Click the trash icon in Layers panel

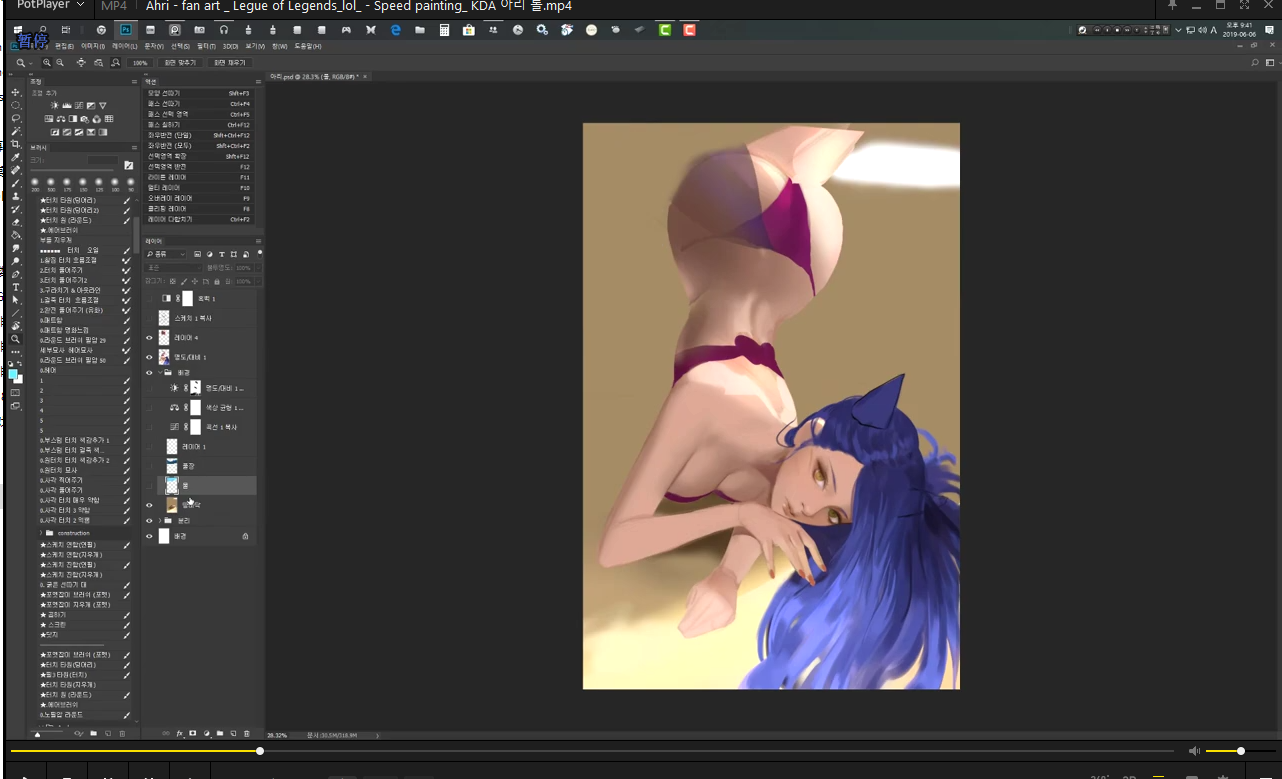(x=247, y=733)
